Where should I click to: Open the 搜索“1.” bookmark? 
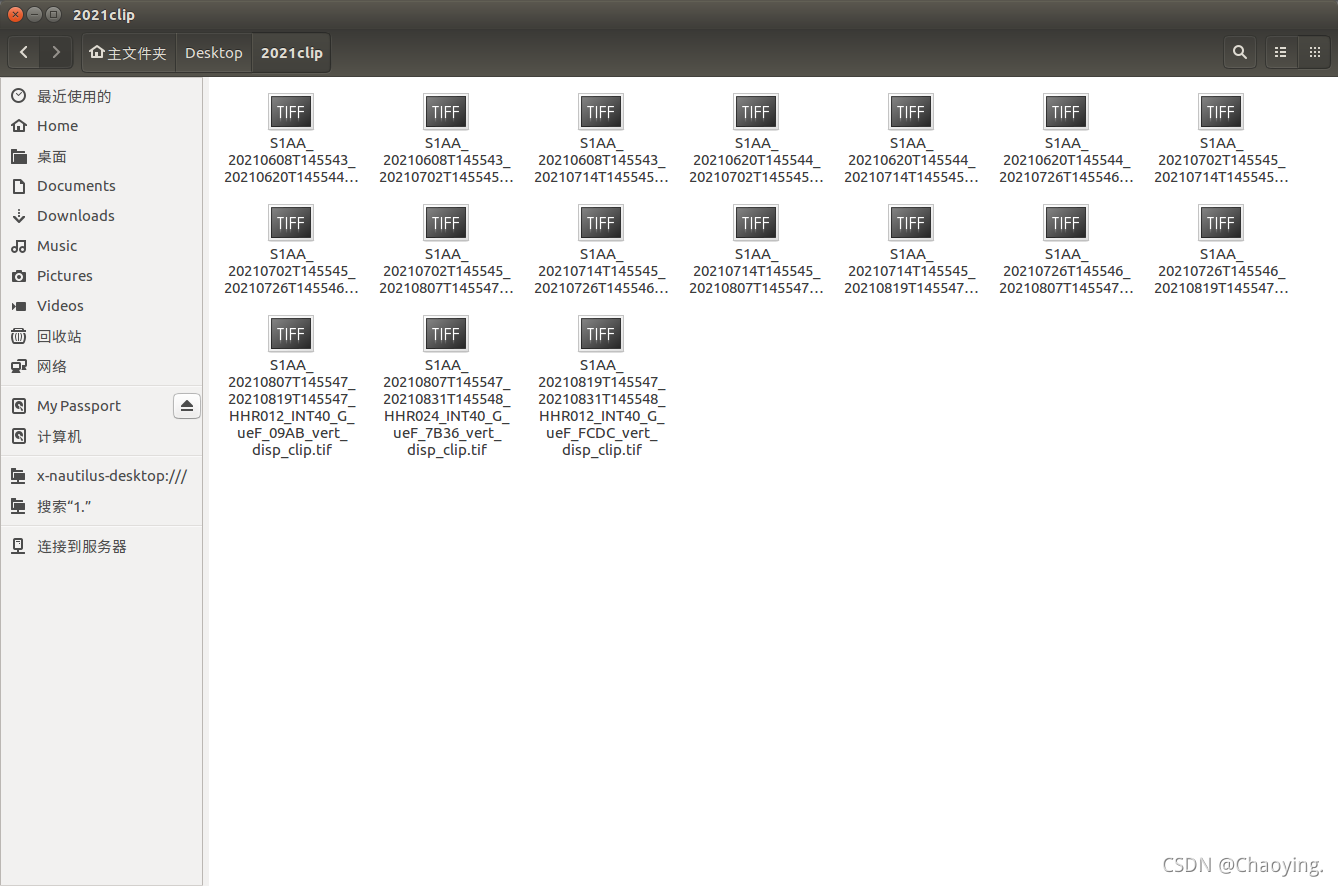click(101, 506)
